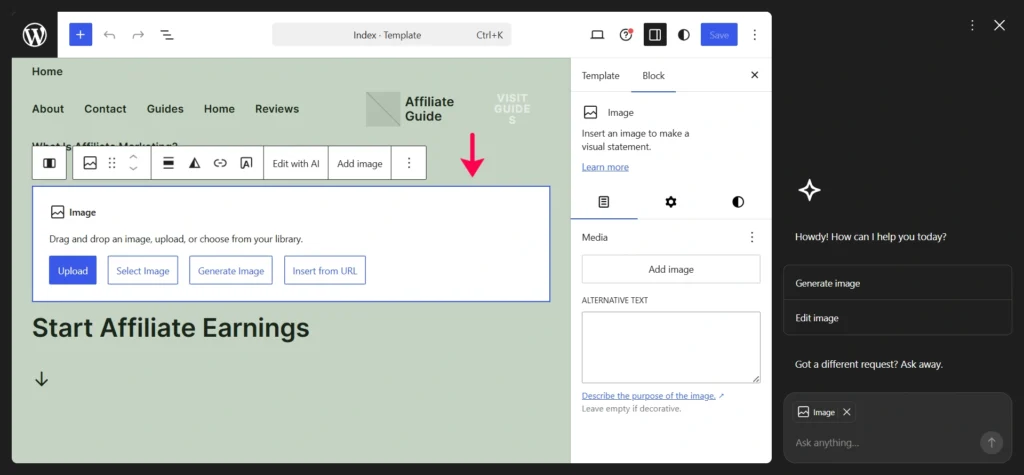The image size is (1024, 475).
Task: Expand Media panel options menu
Action: [x=752, y=237]
